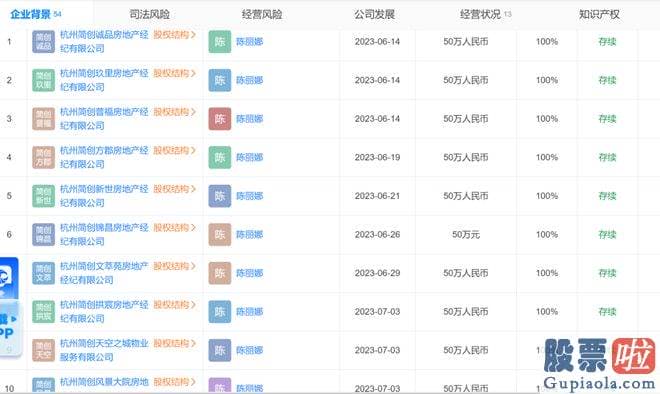Switch to 司法风险 tab
The height and width of the screenshot is (394, 660).
click(x=149, y=14)
